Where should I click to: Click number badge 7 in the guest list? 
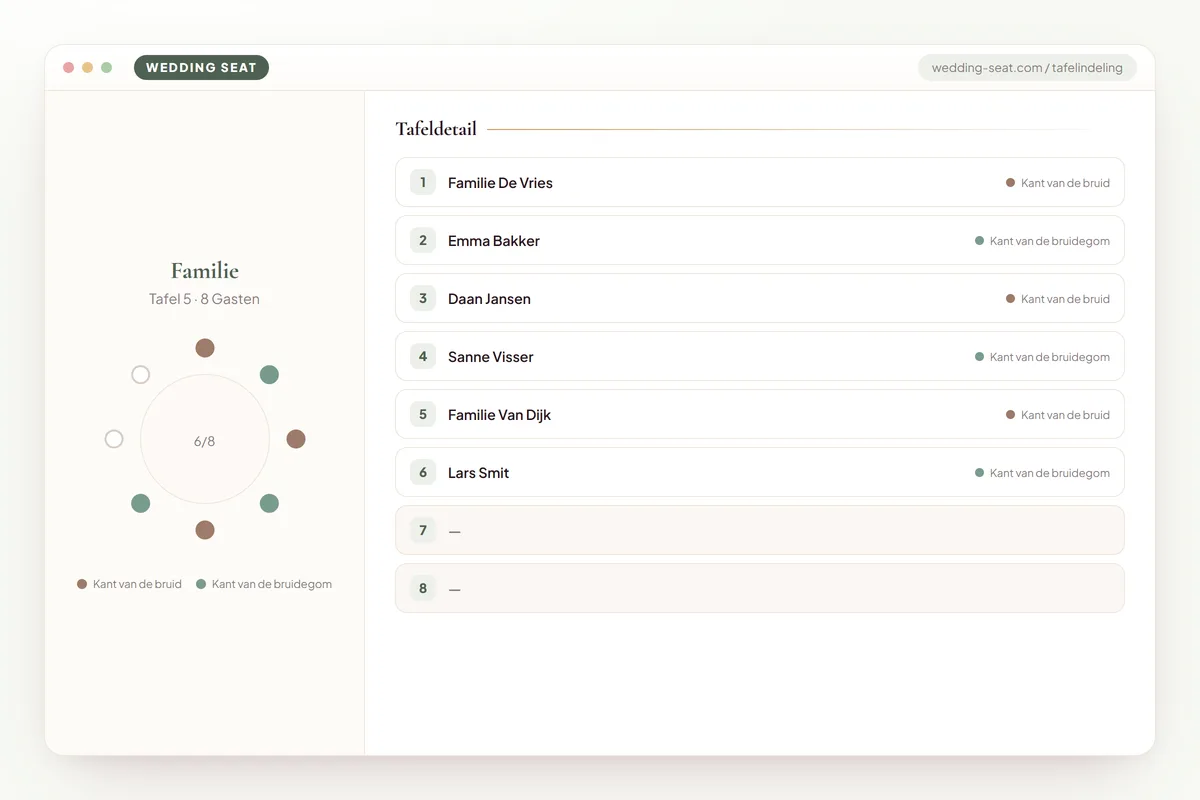tap(423, 530)
